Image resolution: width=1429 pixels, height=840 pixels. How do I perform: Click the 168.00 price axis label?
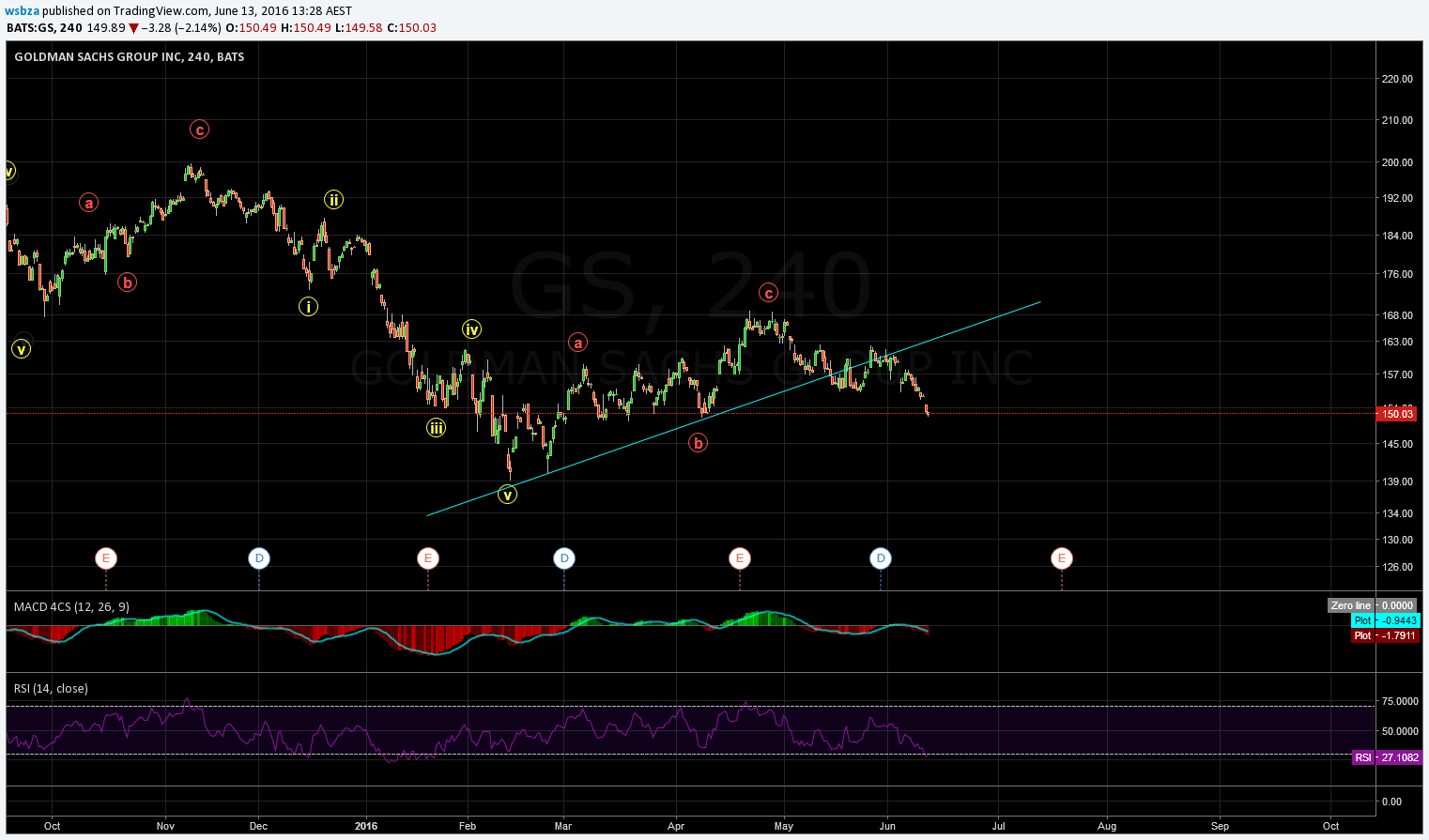click(x=1397, y=315)
